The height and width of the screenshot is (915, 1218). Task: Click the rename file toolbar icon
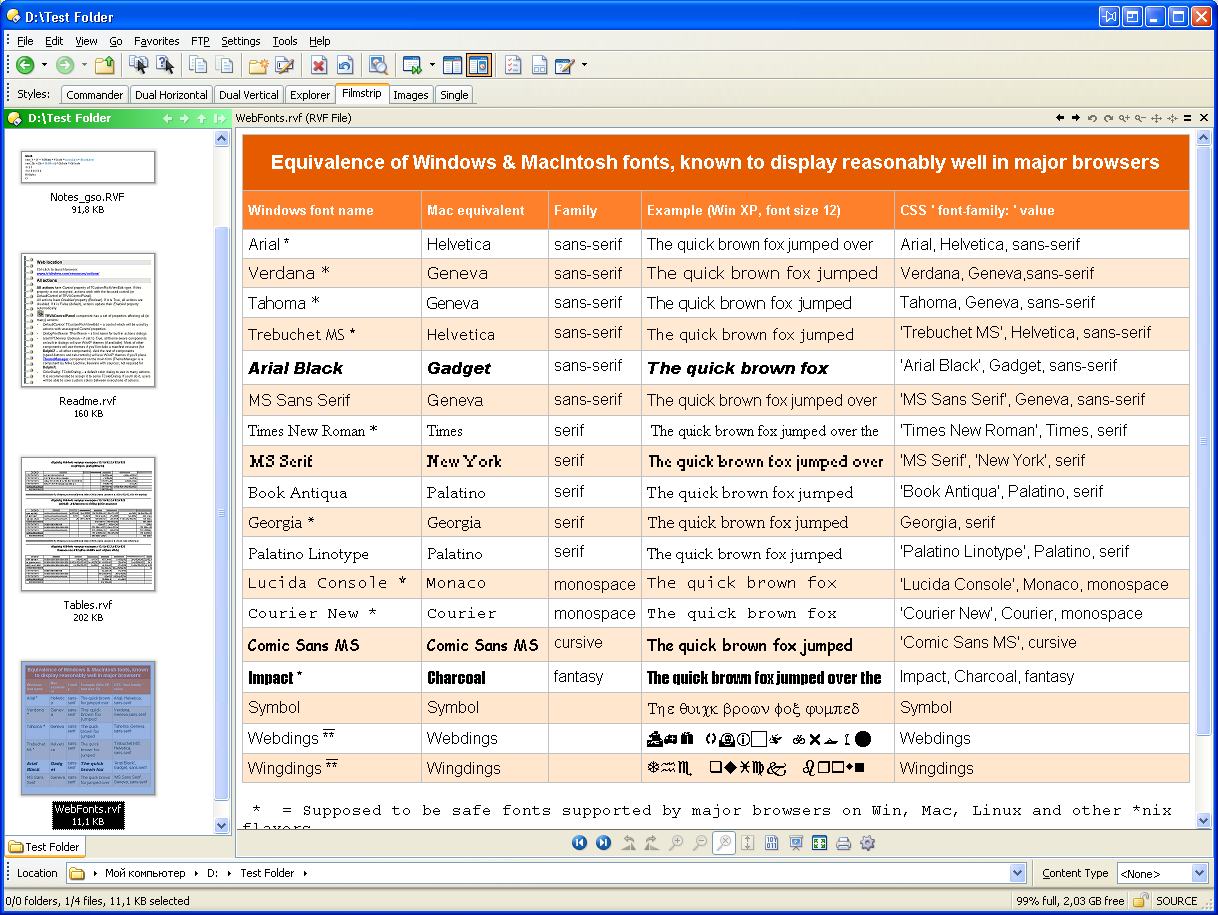tap(284, 65)
